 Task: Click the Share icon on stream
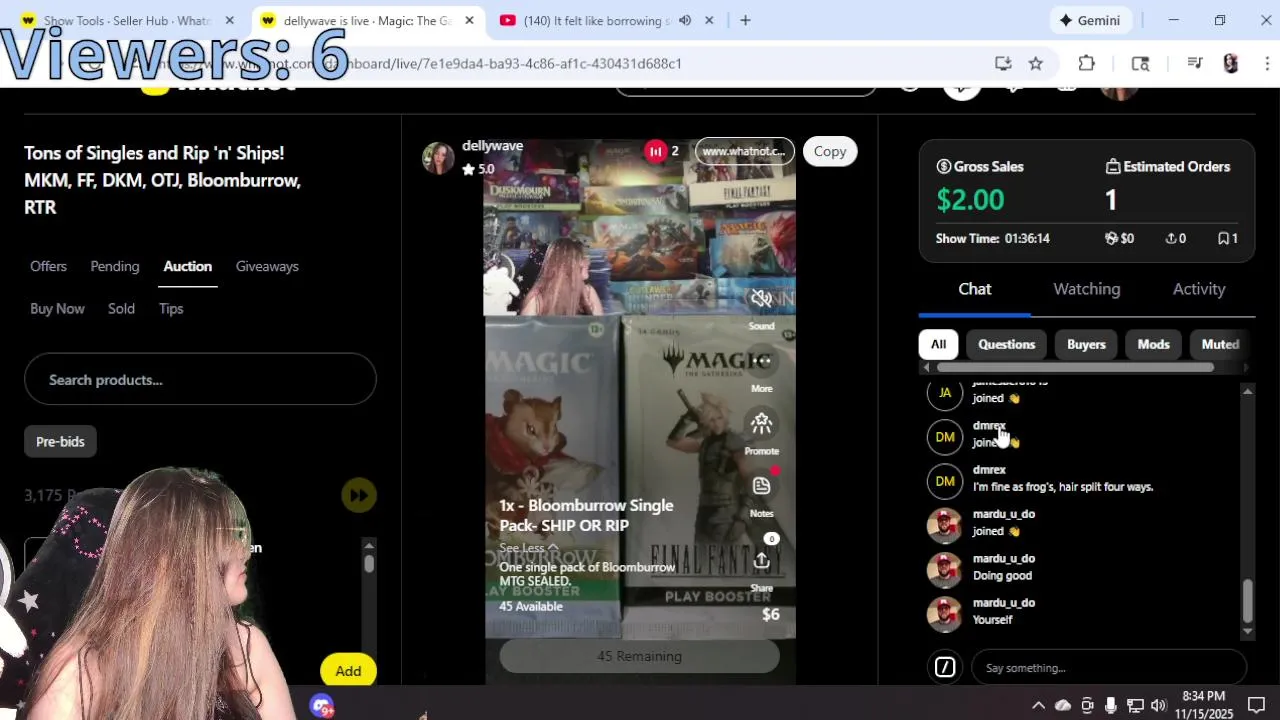(761, 560)
